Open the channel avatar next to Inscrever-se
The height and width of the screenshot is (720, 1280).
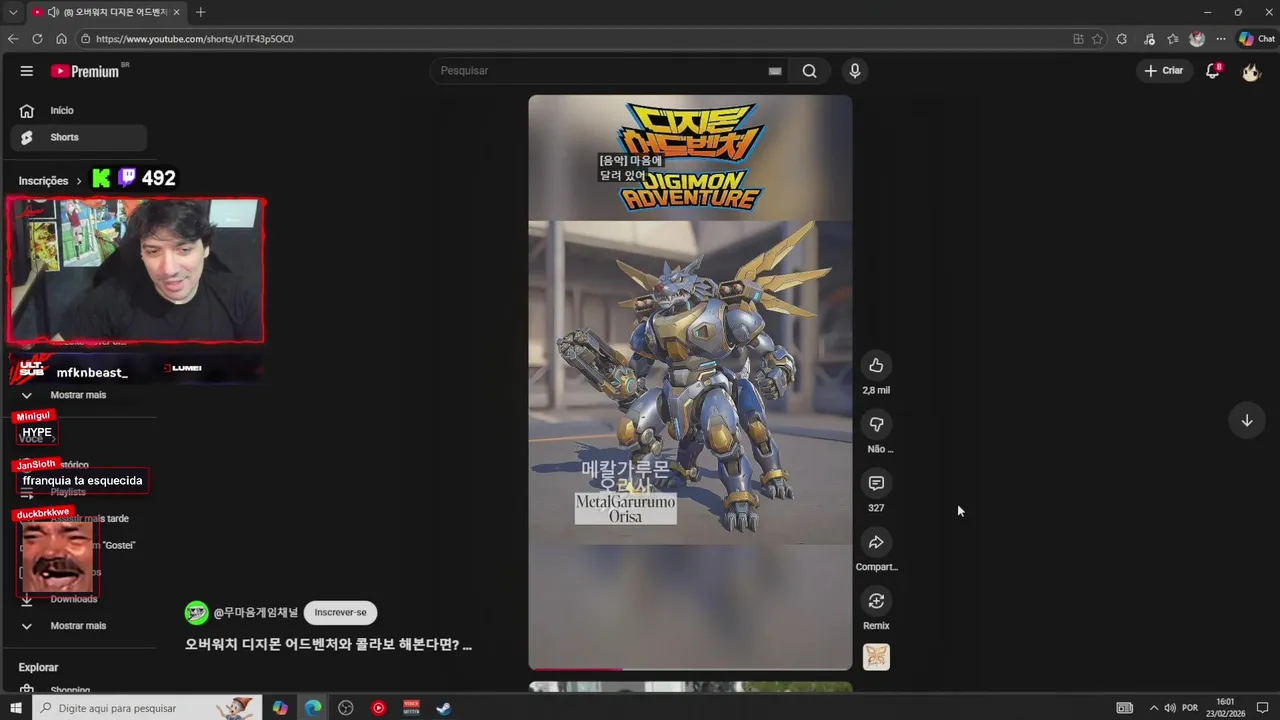[196, 612]
